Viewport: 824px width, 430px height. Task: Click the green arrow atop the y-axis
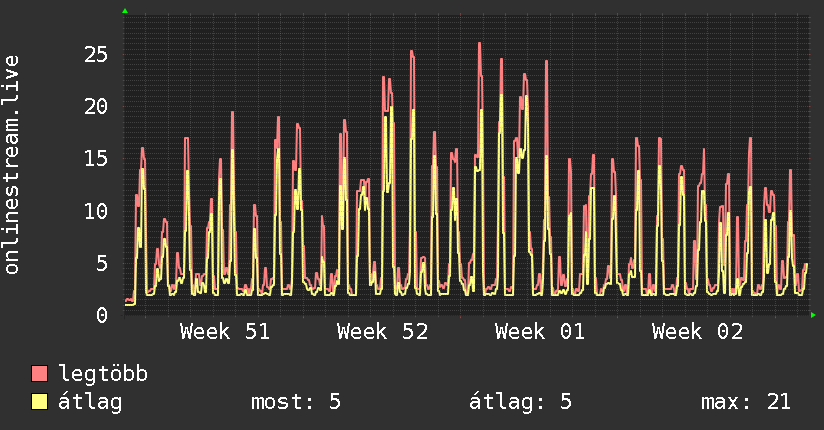(125, 11)
